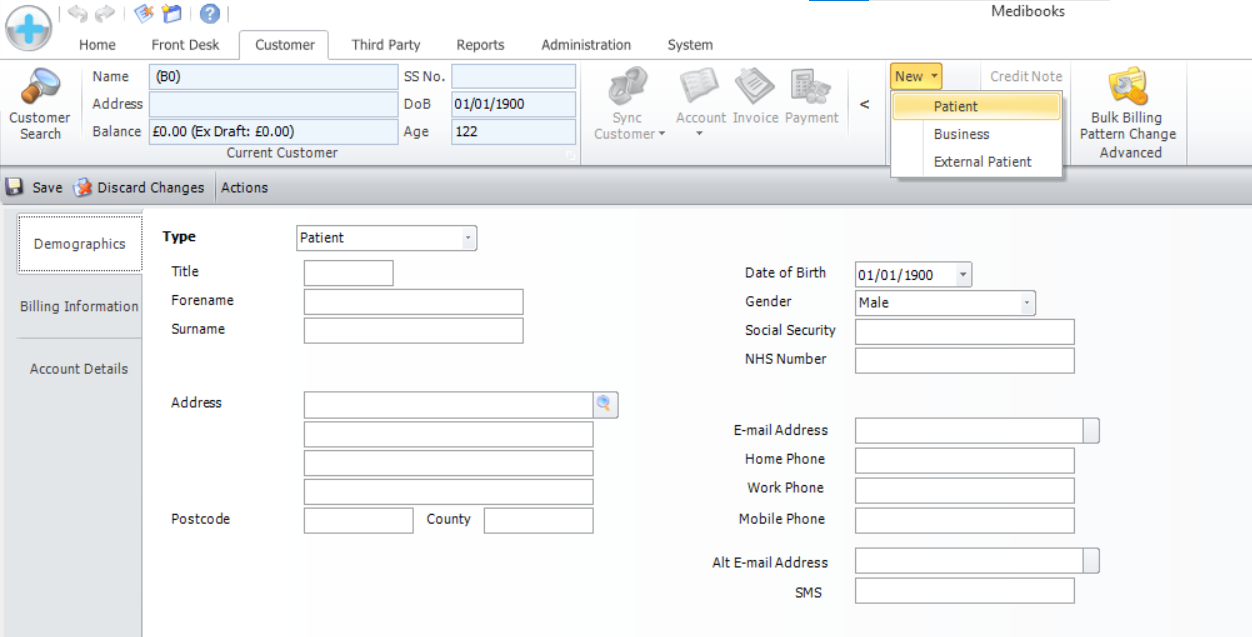Expand the Date of Birth date picker
This screenshot has height=637, width=1252.
pyautogui.click(x=962, y=275)
